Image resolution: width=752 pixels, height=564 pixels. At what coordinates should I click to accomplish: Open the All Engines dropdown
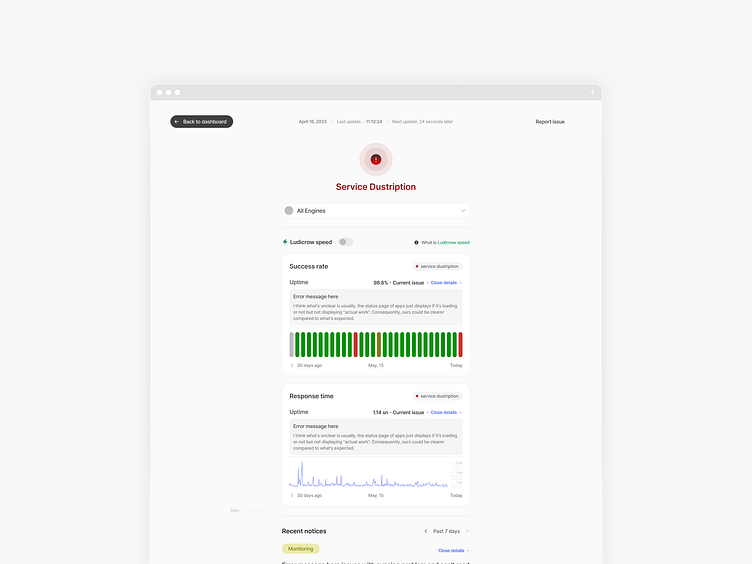376,211
